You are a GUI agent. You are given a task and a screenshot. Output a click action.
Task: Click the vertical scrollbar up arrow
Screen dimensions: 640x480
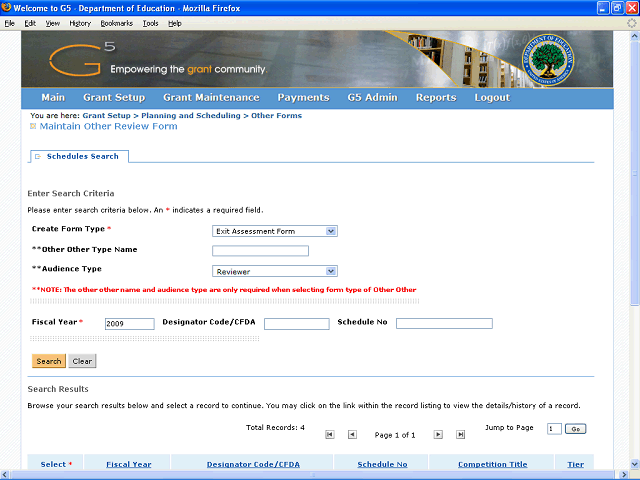(635, 36)
